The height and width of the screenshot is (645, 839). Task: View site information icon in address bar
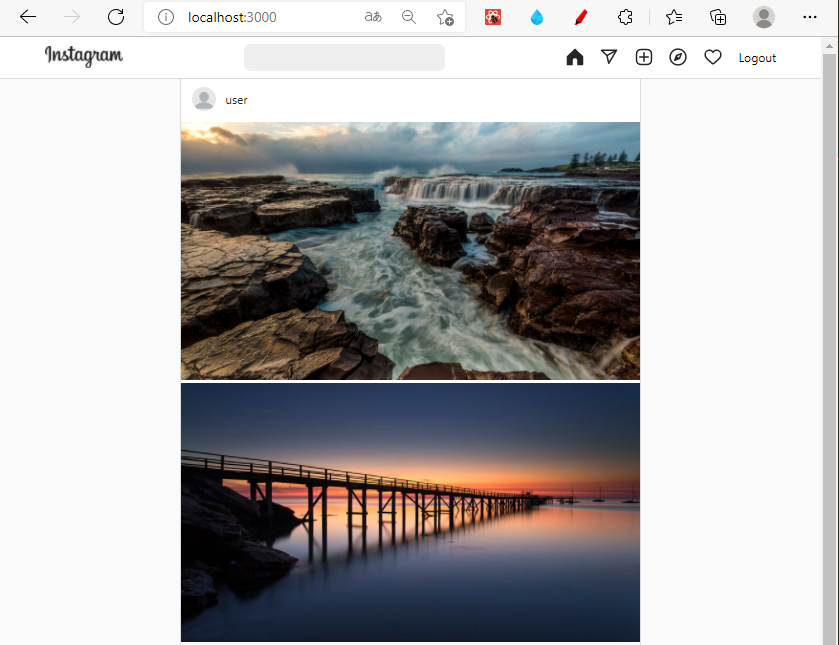tap(166, 17)
